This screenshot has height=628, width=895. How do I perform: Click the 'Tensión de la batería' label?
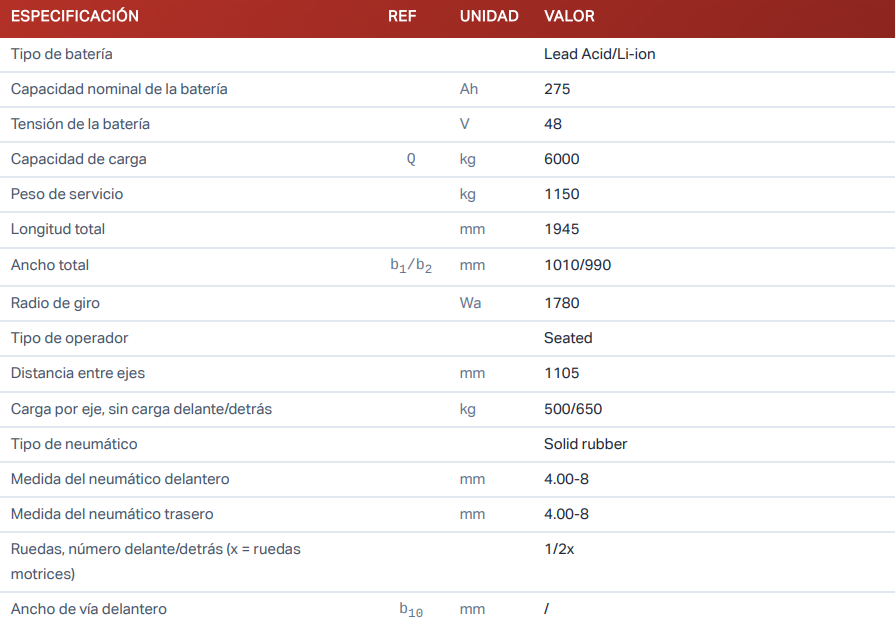coord(80,124)
